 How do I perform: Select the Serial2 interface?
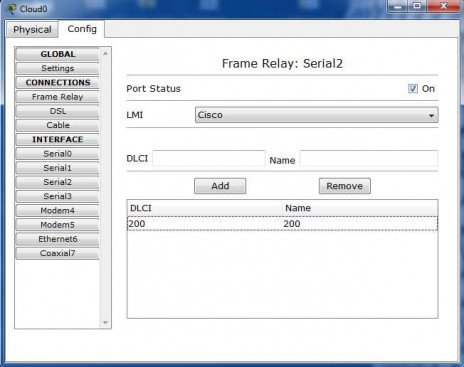(57, 182)
